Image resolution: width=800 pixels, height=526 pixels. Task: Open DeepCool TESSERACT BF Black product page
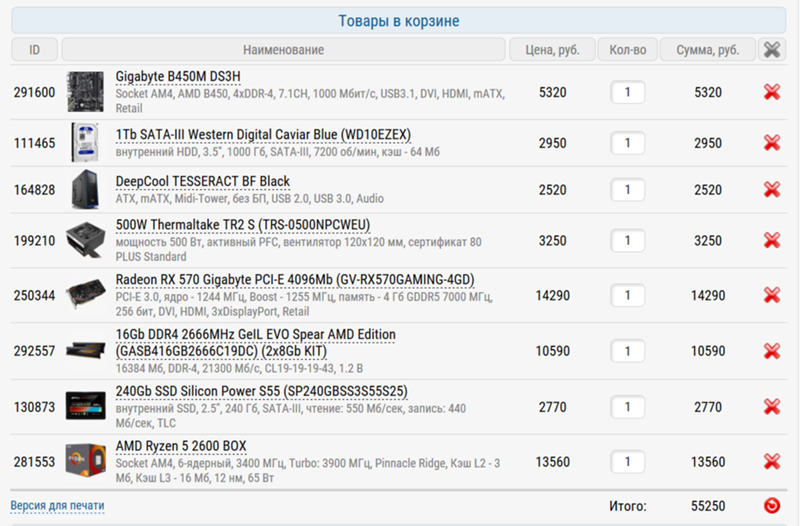202,182
